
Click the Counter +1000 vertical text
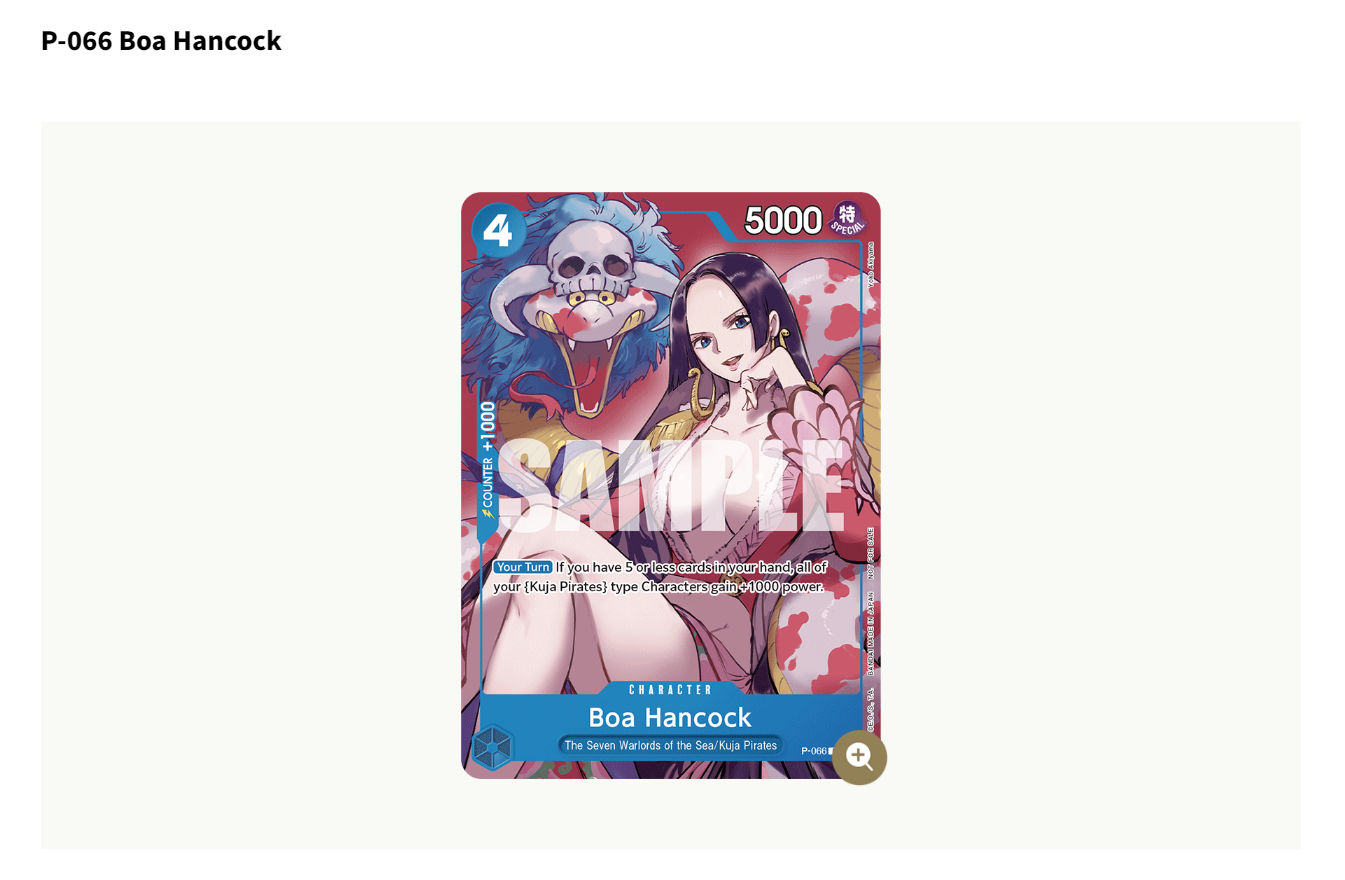488,461
